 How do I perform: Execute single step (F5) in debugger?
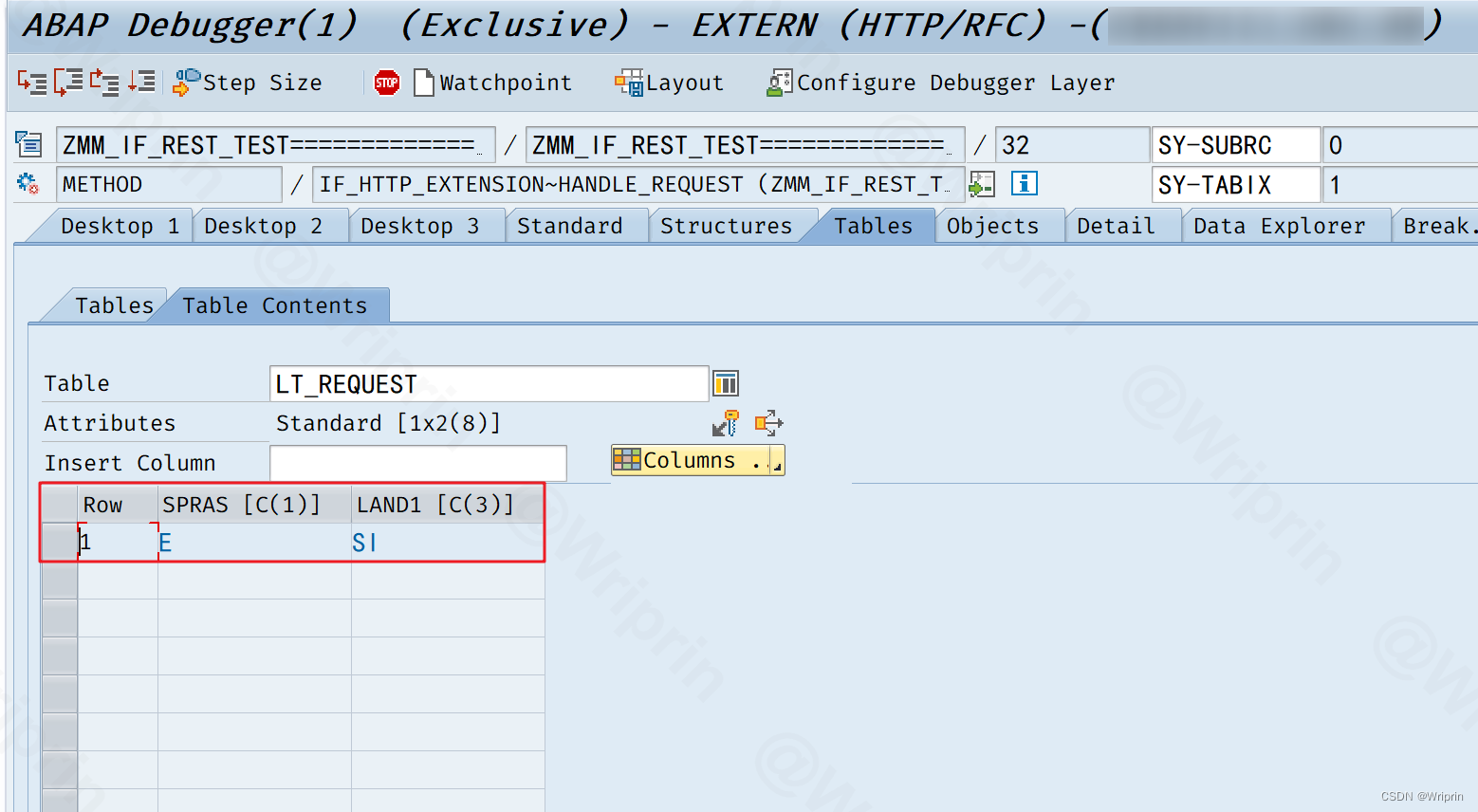point(31,83)
